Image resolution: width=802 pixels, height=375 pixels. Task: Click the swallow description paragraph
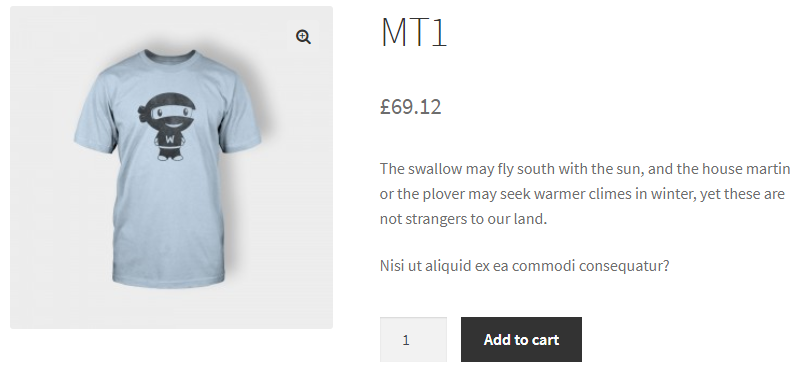[585, 194]
